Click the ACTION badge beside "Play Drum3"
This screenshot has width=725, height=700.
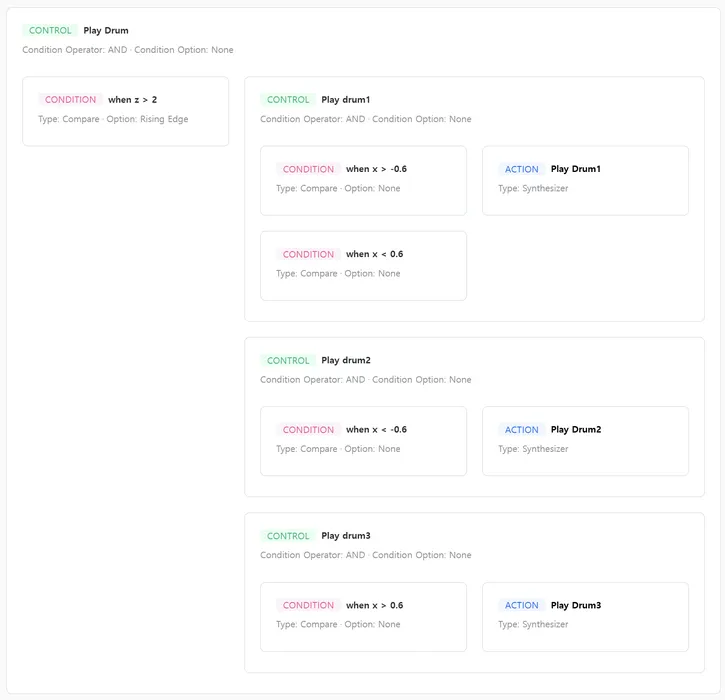tap(521, 606)
